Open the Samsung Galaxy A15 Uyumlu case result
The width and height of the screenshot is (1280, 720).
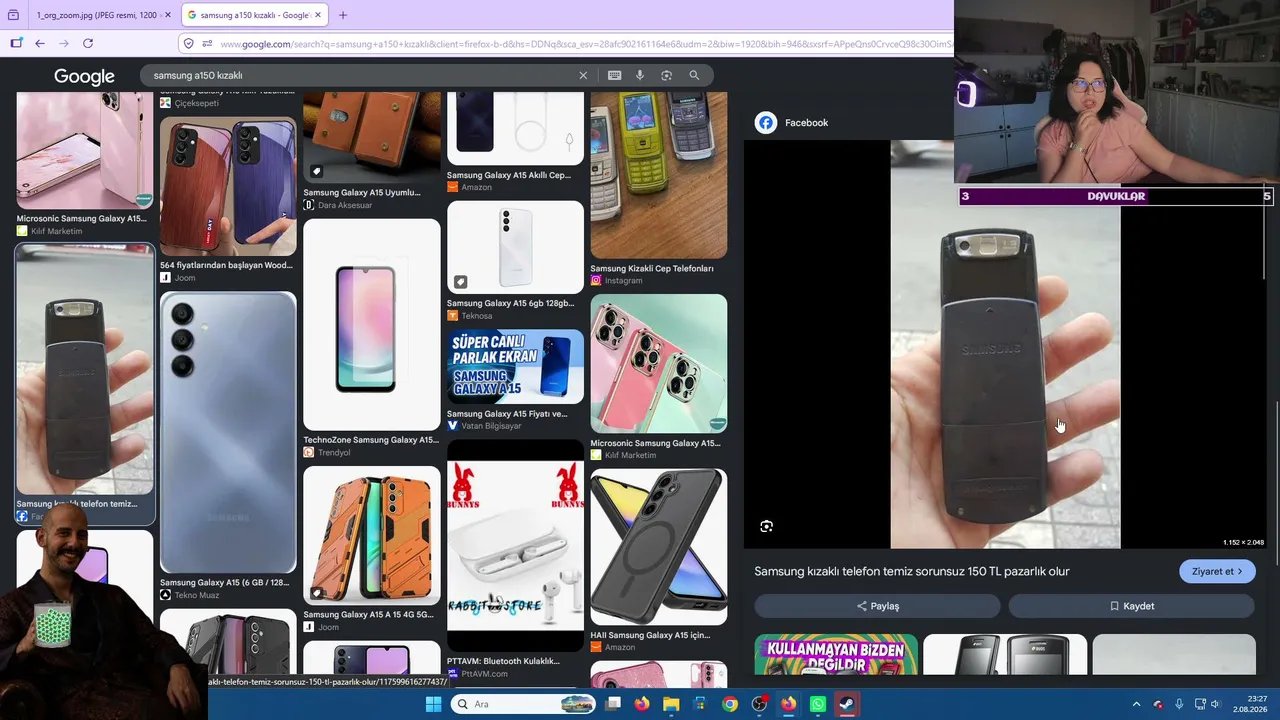click(x=371, y=137)
